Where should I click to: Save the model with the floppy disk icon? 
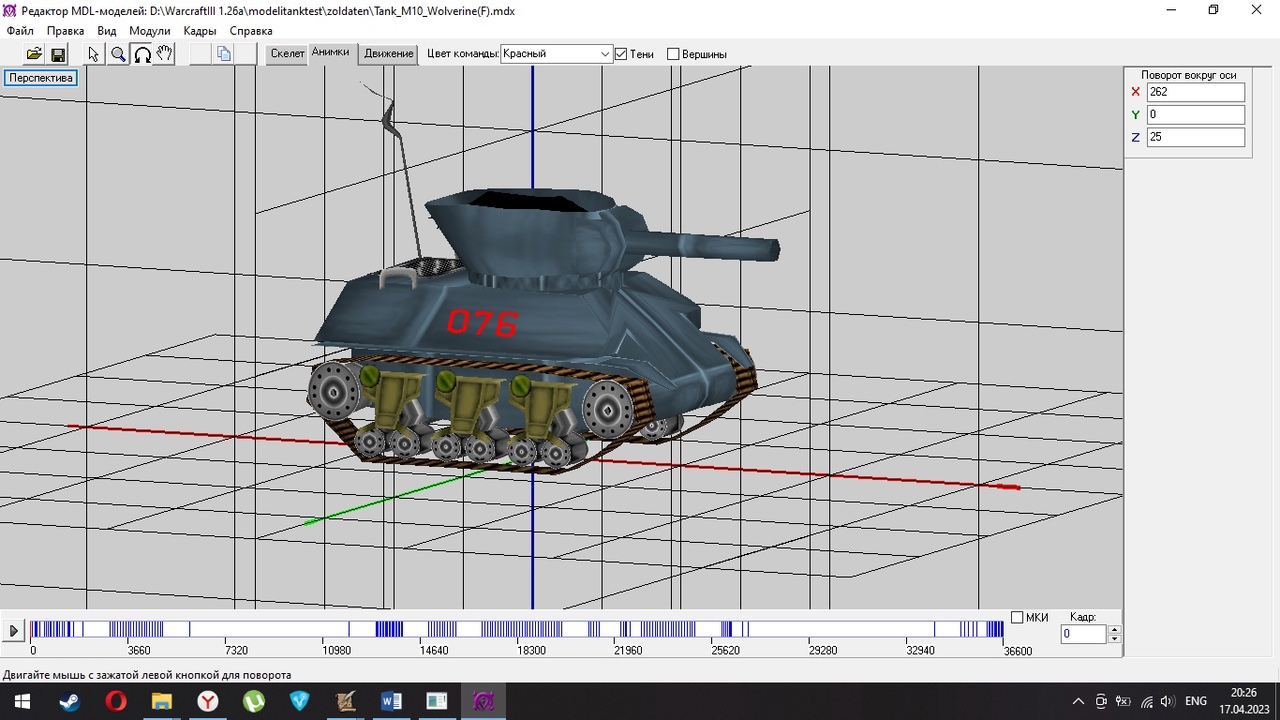pyautogui.click(x=57, y=54)
